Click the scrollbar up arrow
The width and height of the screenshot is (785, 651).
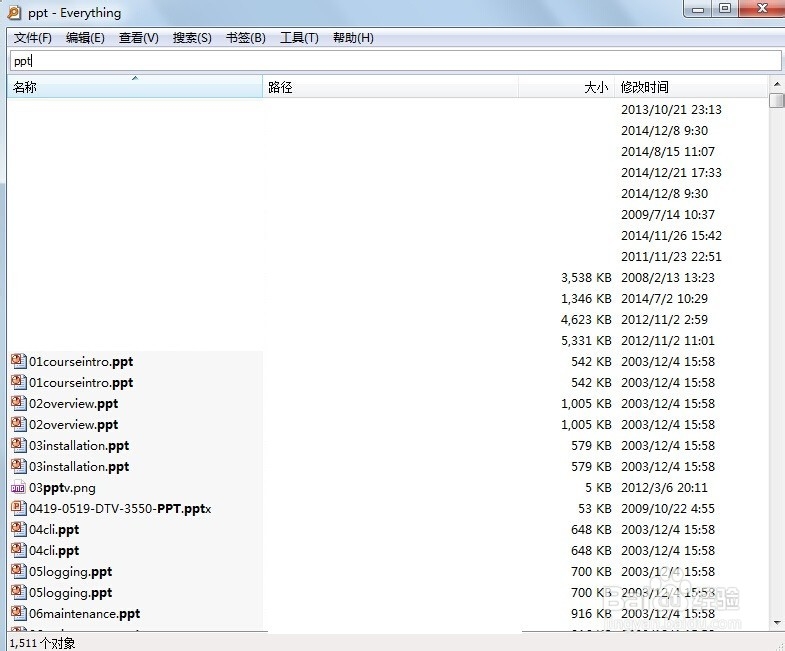(777, 84)
